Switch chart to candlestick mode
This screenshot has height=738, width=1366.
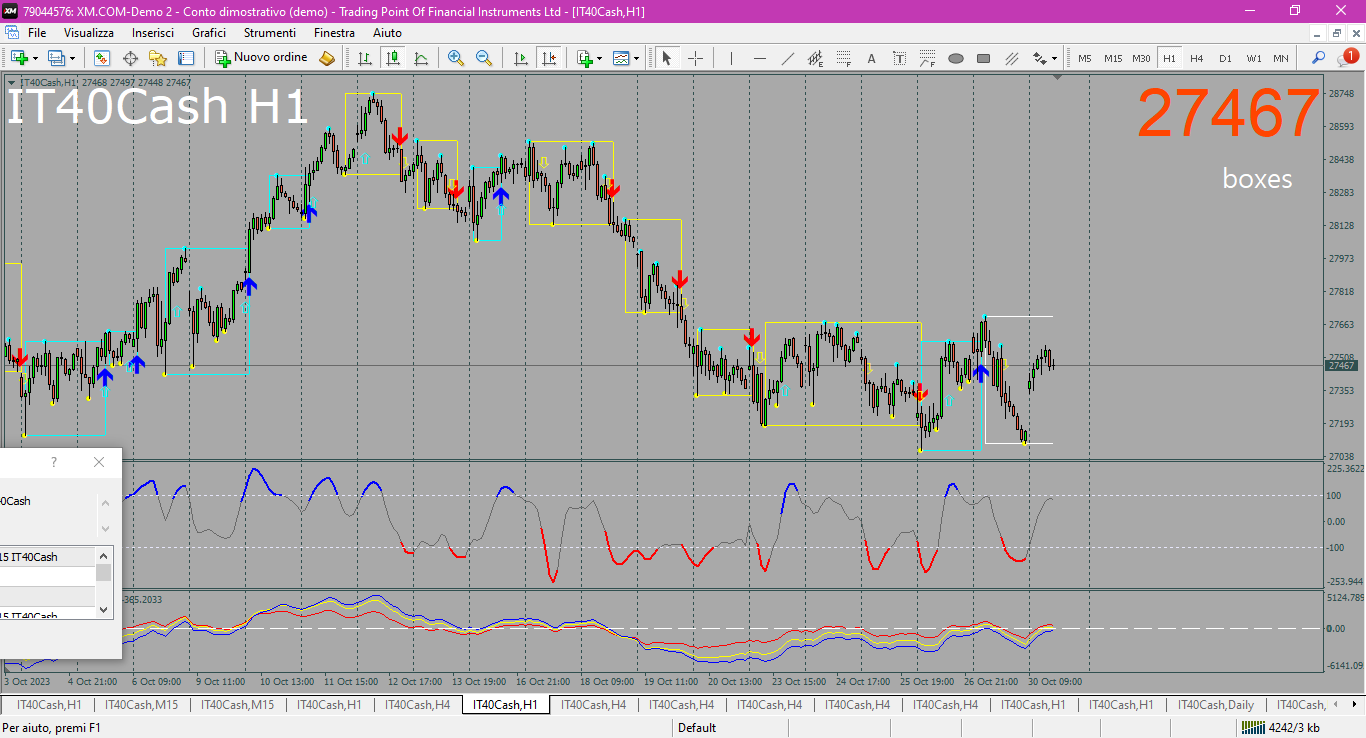(393, 58)
